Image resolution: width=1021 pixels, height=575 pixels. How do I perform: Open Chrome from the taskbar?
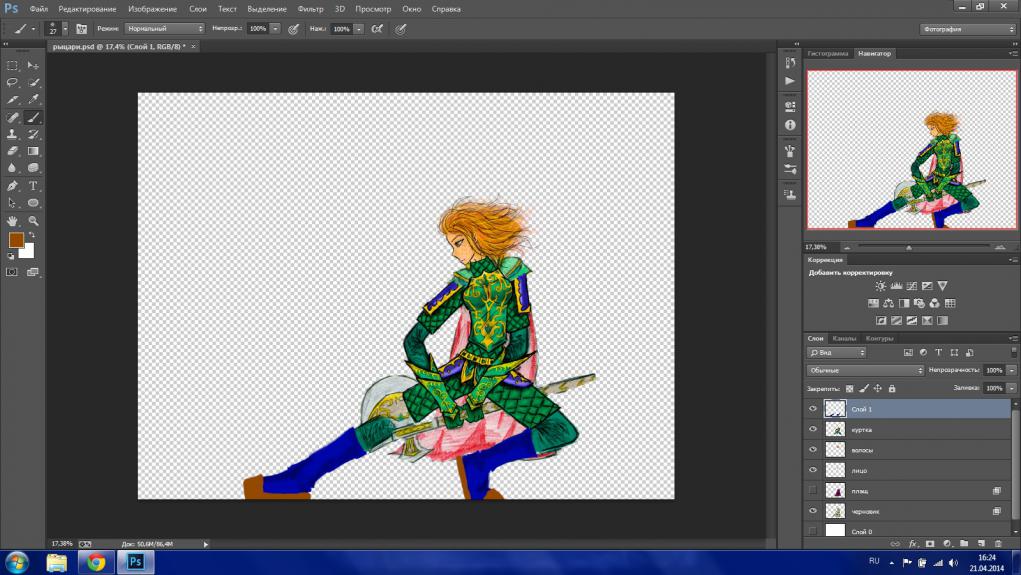click(96, 562)
